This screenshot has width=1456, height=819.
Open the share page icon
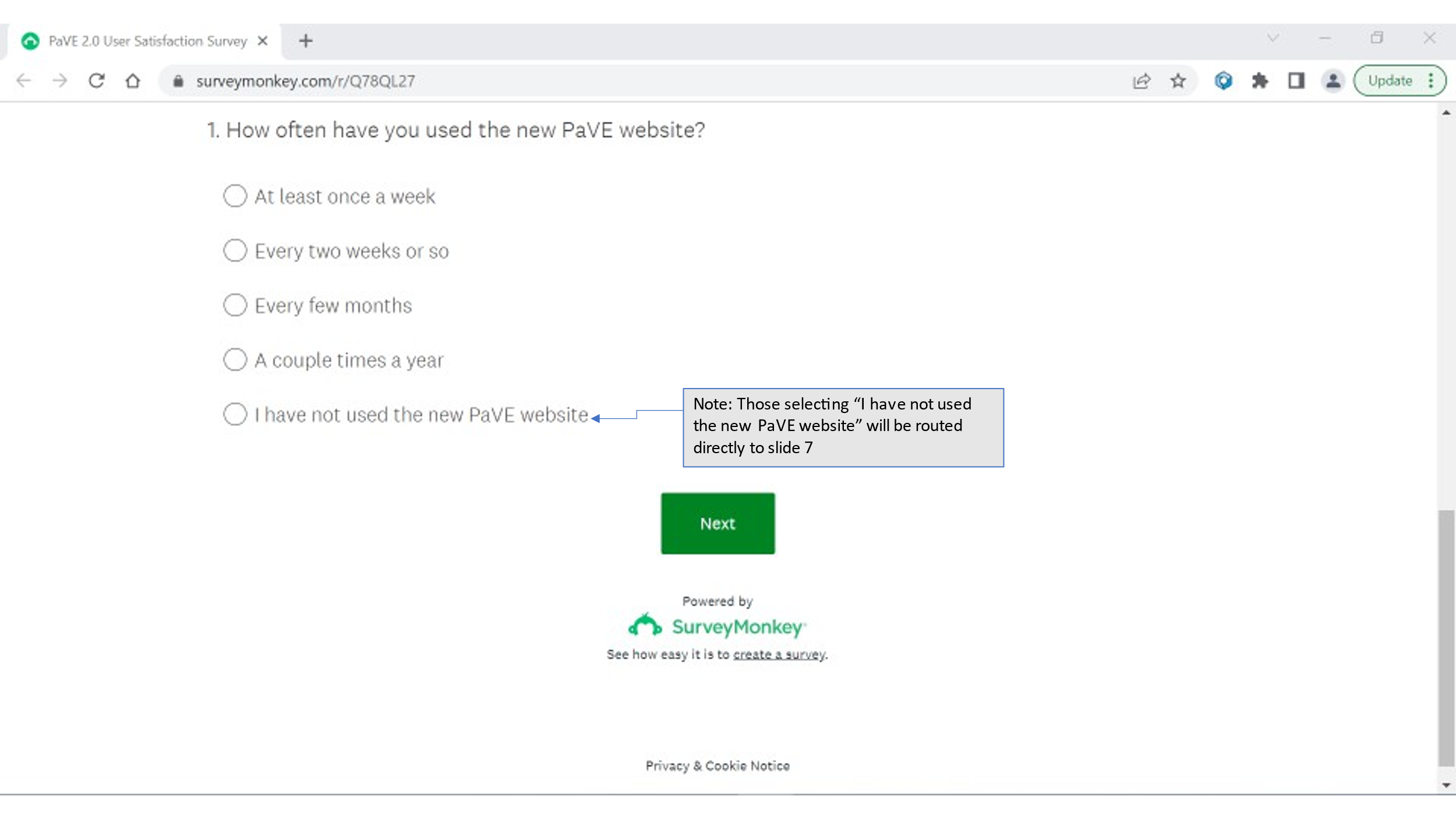tap(1142, 80)
